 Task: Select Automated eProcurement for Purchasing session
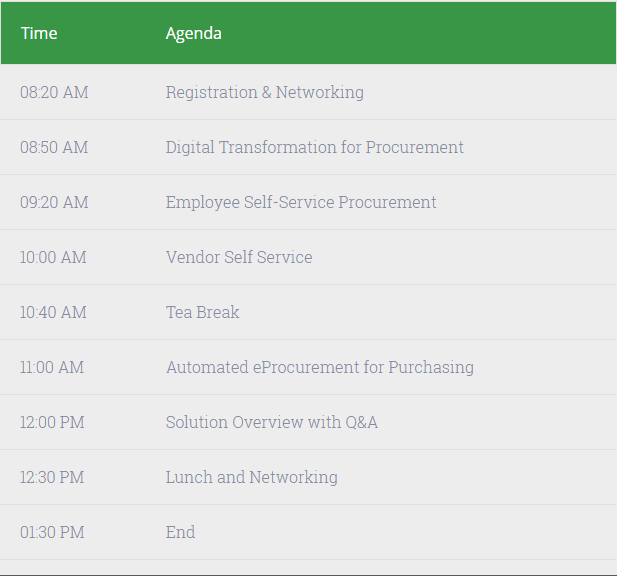coord(320,368)
